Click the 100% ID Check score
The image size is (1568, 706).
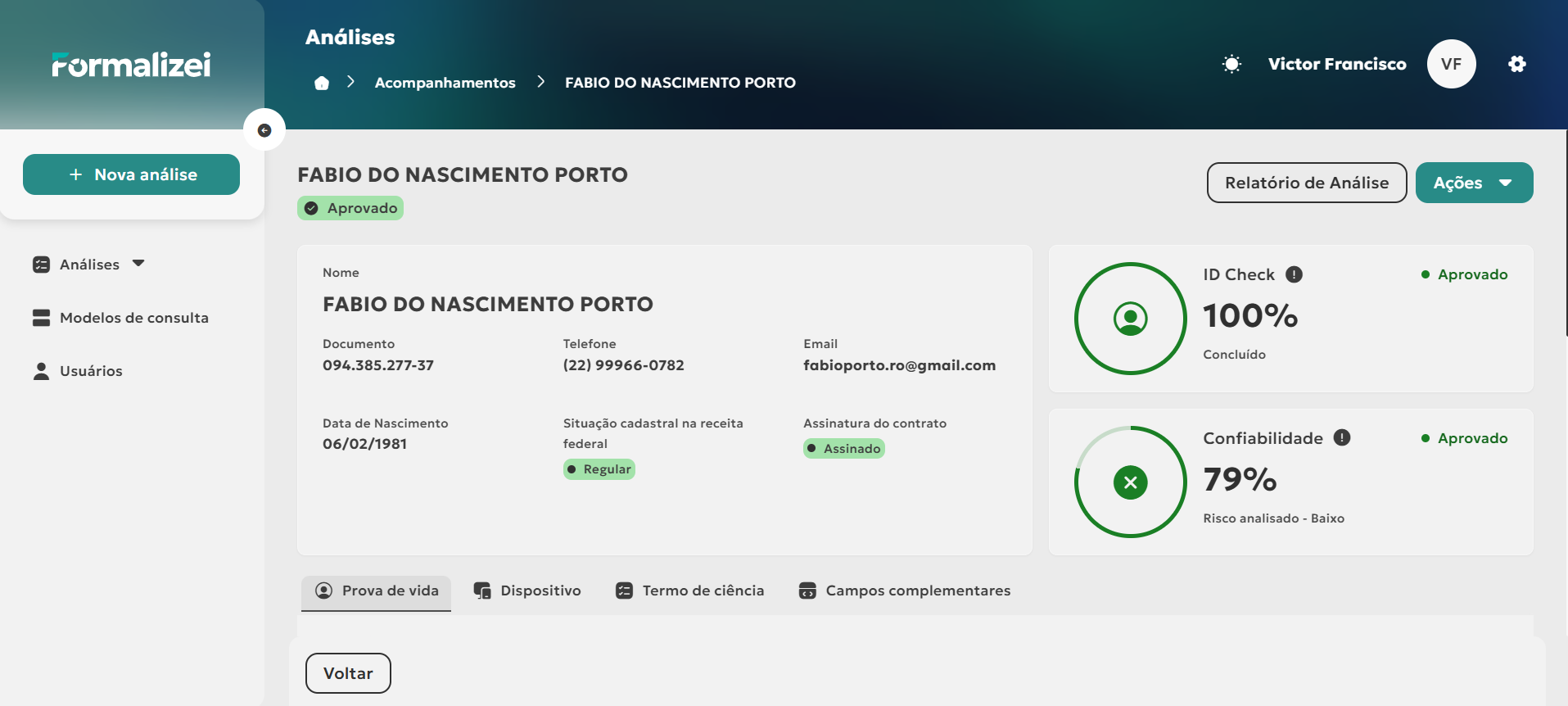tap(1250, 316)
